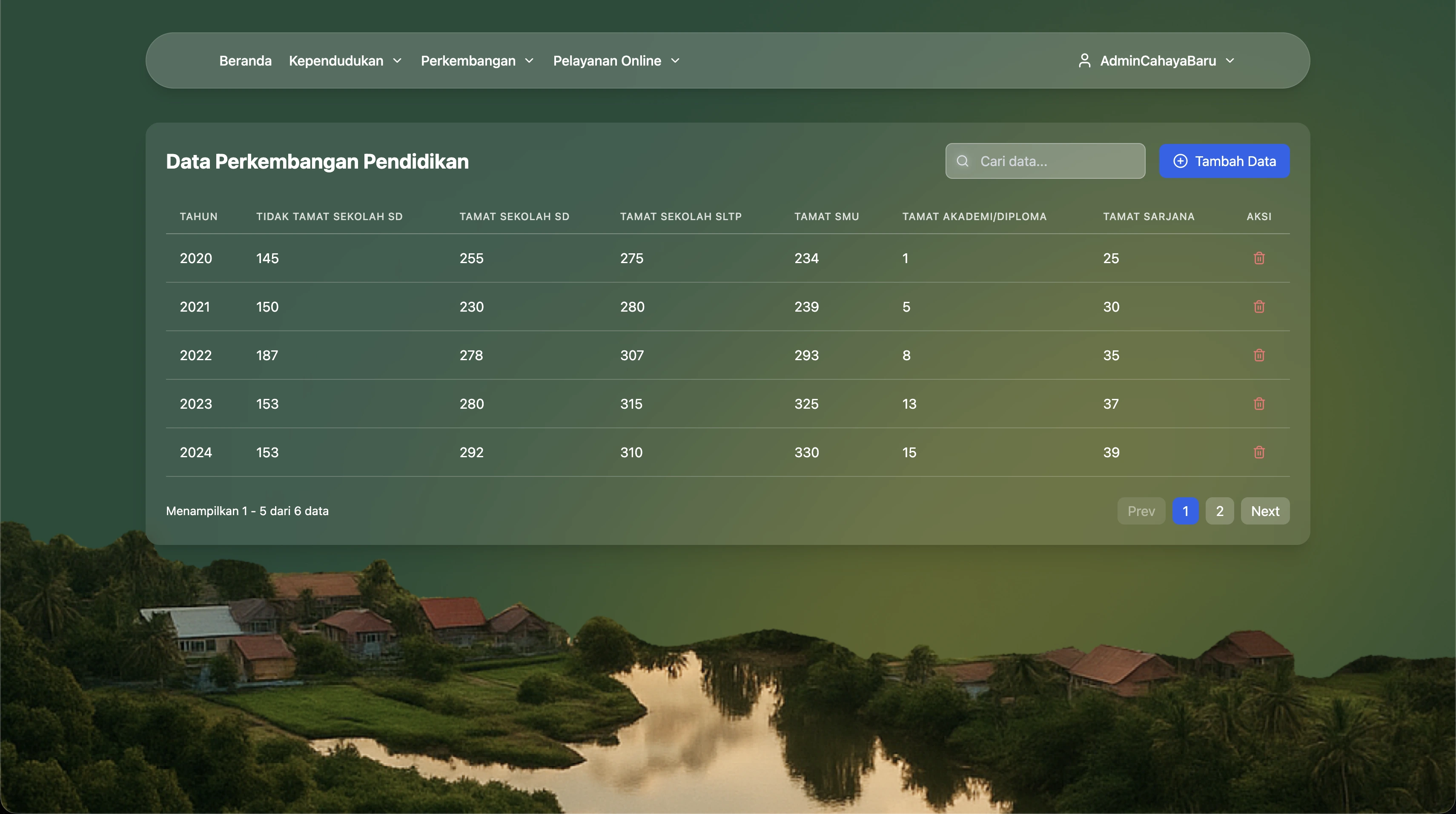Viewport: 1456px width, 814px height.
Task: Click the value 310 in 2024 row
Action: [631, 453]
